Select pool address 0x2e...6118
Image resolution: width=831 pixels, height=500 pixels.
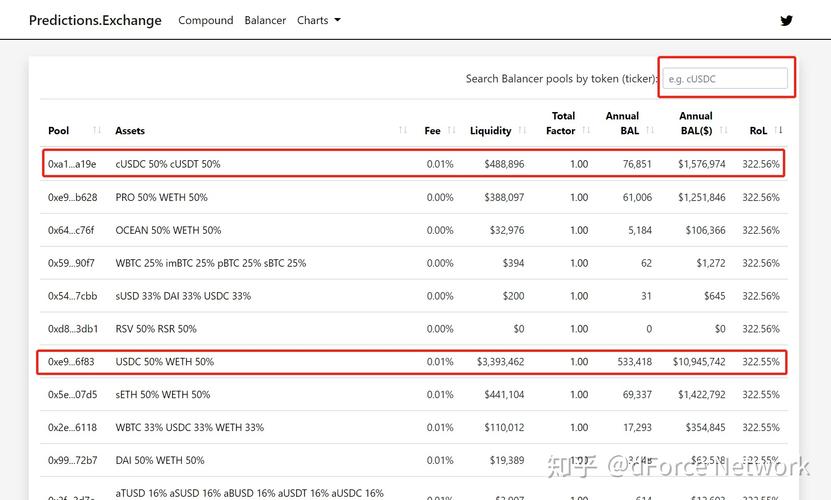[73, 427]
